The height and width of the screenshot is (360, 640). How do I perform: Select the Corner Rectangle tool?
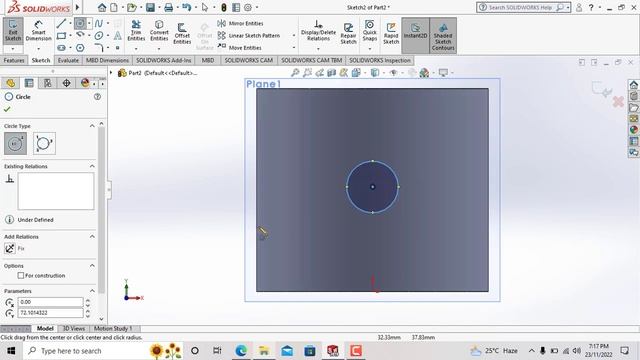pos(61,36)
